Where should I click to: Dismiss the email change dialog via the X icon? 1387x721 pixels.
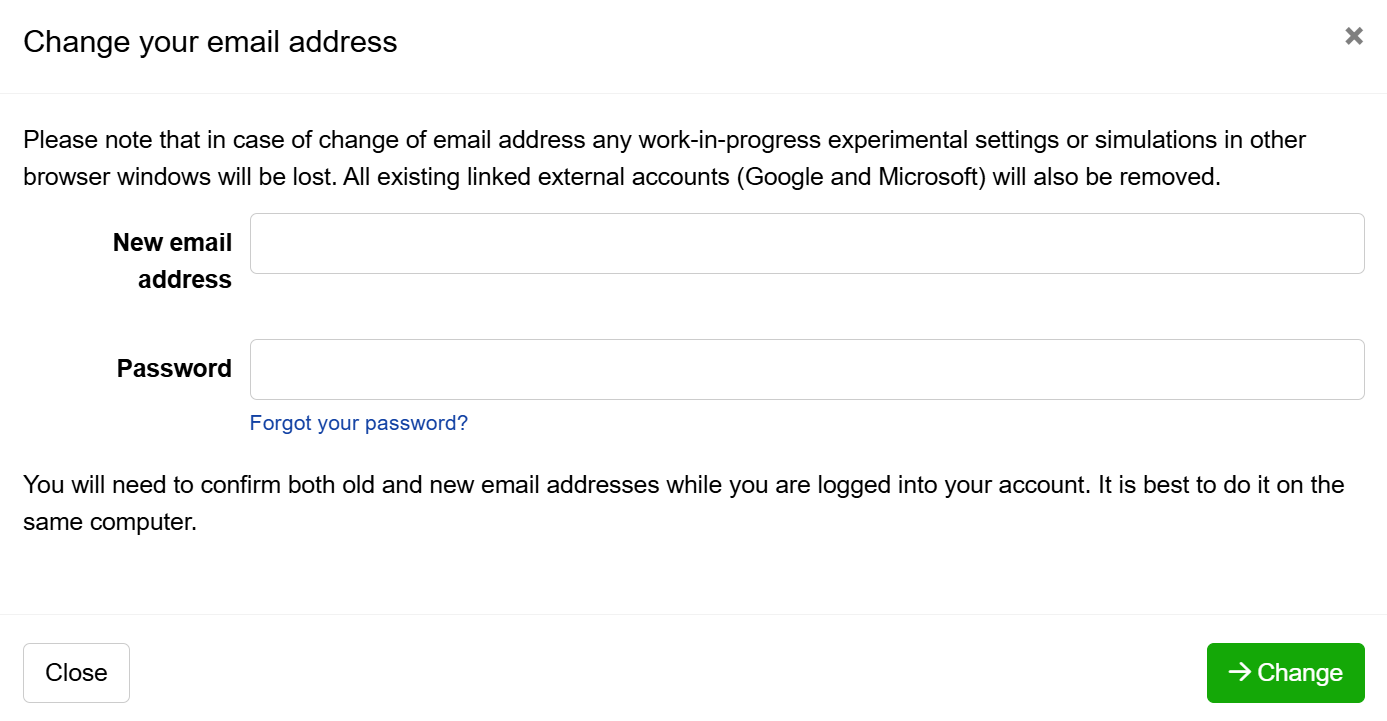pyautogui.click(x=1353, y=36)
